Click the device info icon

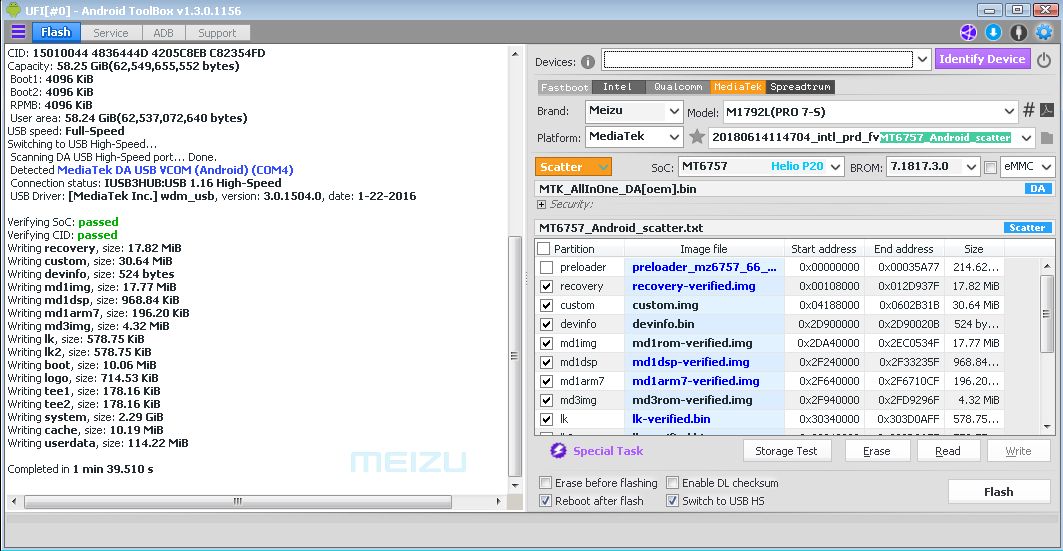pos(588,62)
